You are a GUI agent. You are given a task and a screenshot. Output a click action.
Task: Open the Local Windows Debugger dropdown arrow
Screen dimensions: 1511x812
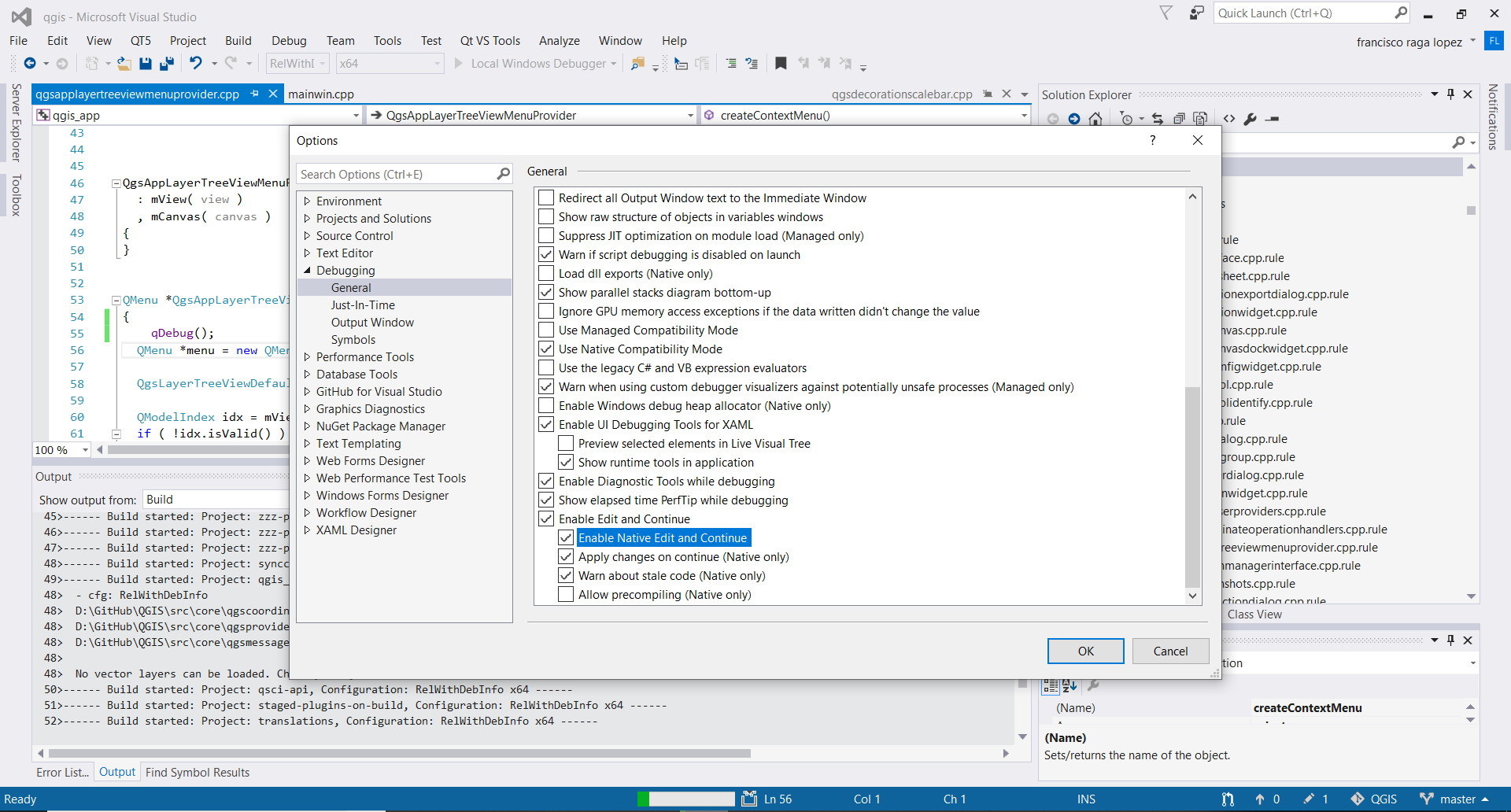[614, 64]
